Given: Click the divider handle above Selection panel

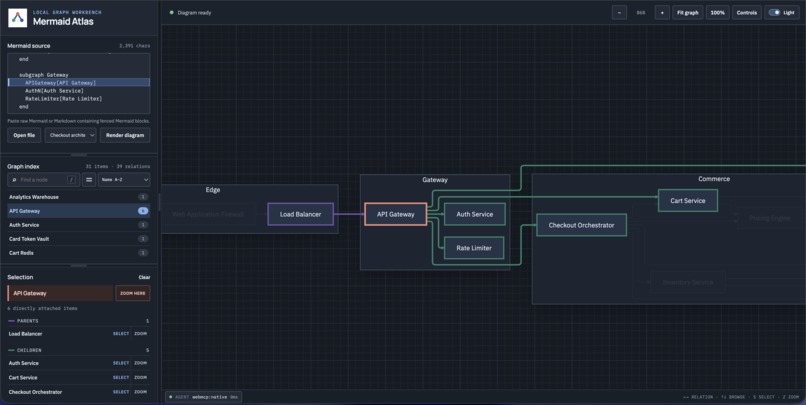Looking at the screenshot, I should coord(79,266).
